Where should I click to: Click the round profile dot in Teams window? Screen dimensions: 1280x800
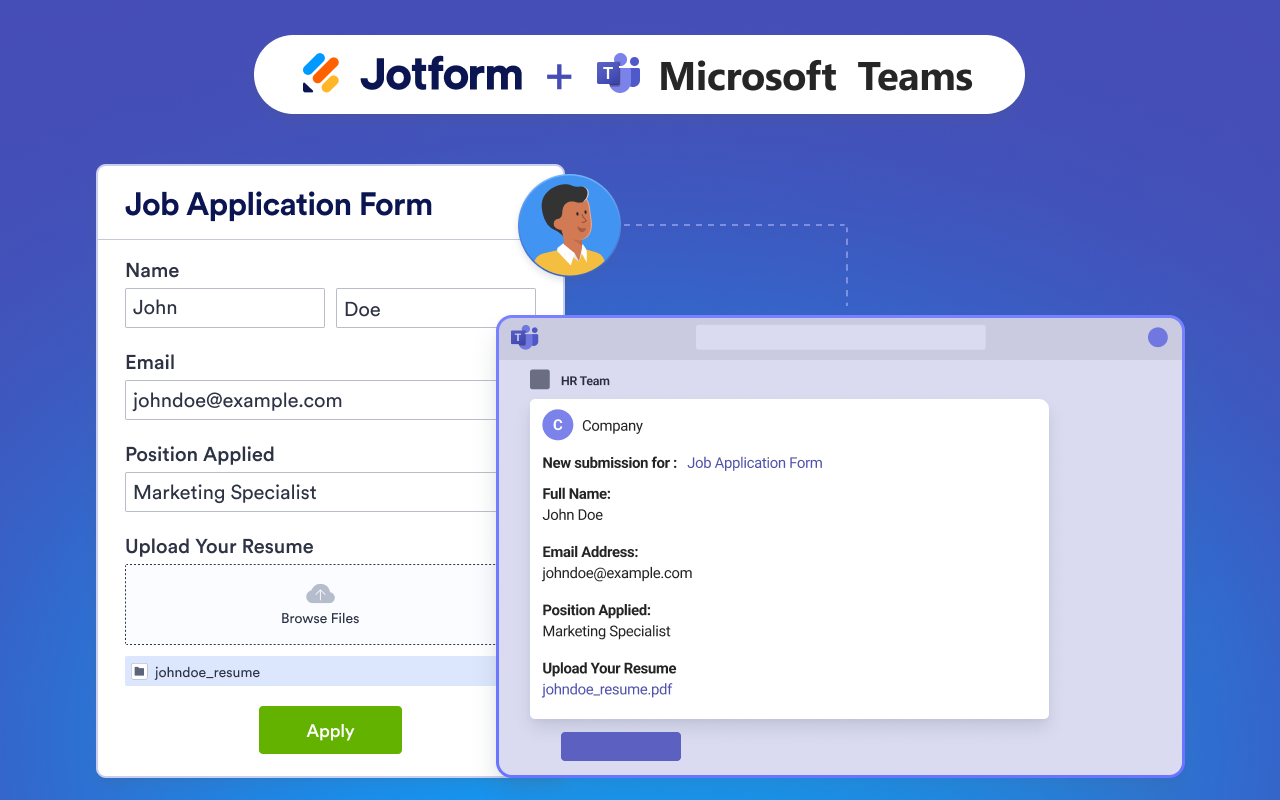pos(1157,337)
